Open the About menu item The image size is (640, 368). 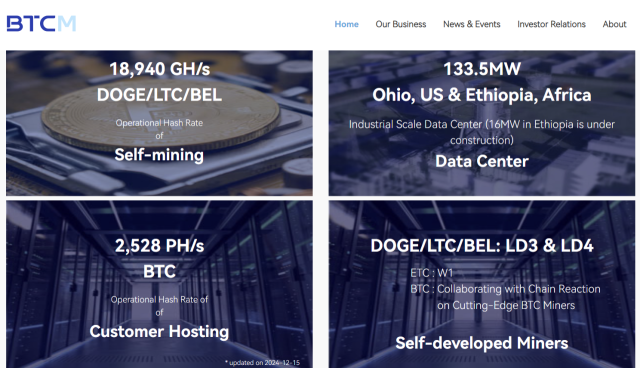point(614,24)
